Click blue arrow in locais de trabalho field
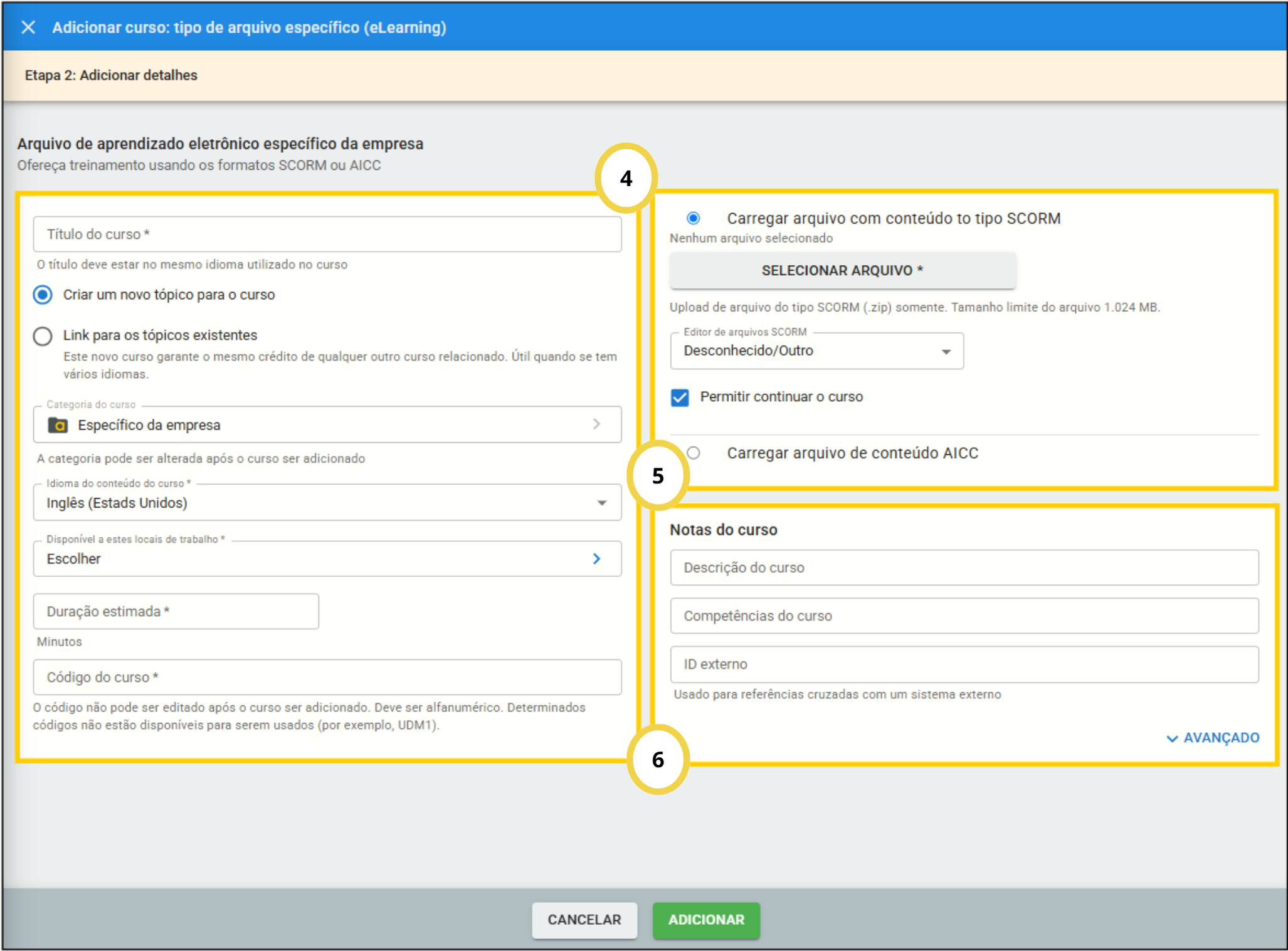1288x951 pixels. 596,559
